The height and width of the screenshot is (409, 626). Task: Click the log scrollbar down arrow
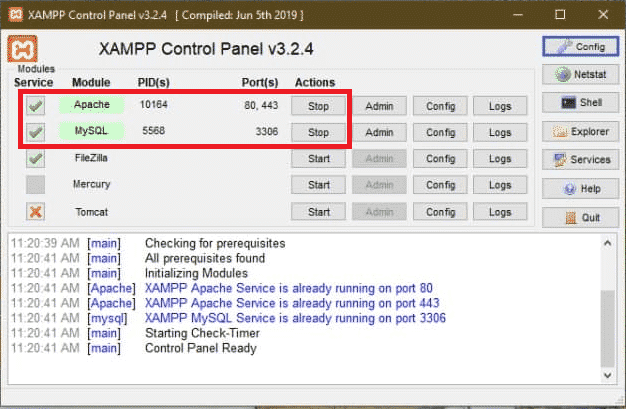click(x=608, y=375)
